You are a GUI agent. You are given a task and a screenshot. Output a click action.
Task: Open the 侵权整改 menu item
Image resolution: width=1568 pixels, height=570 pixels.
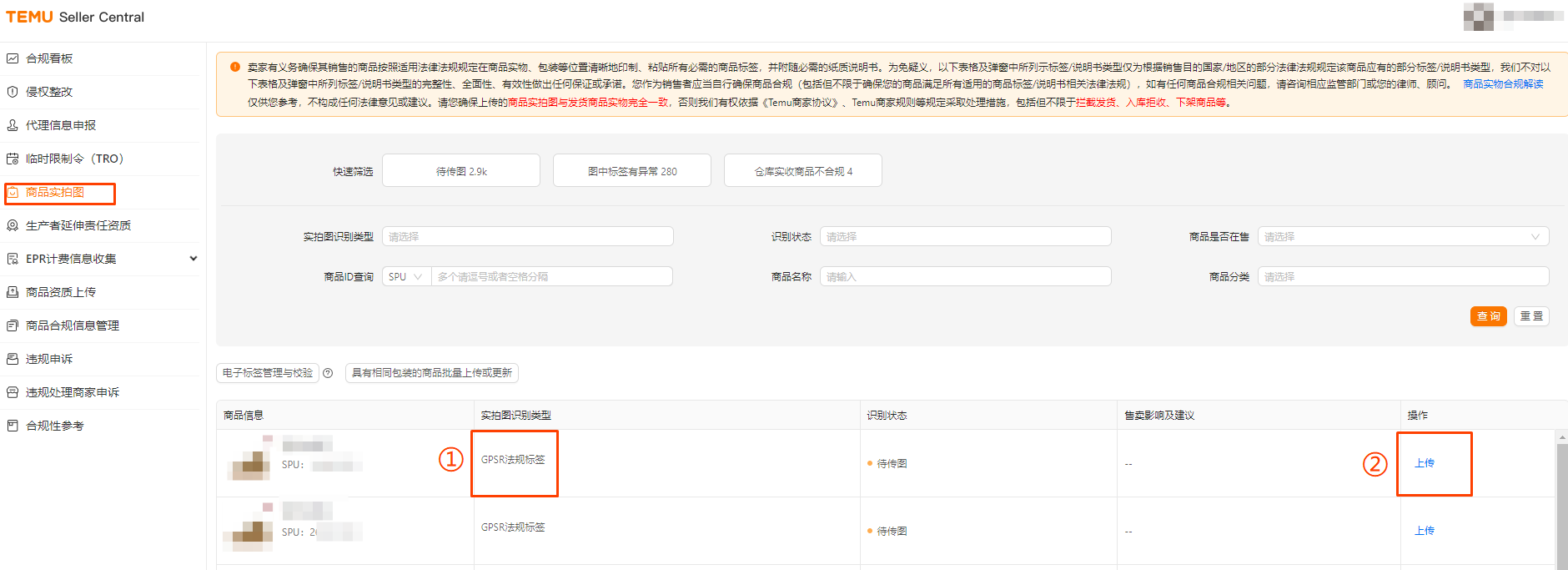coord(49,92)
